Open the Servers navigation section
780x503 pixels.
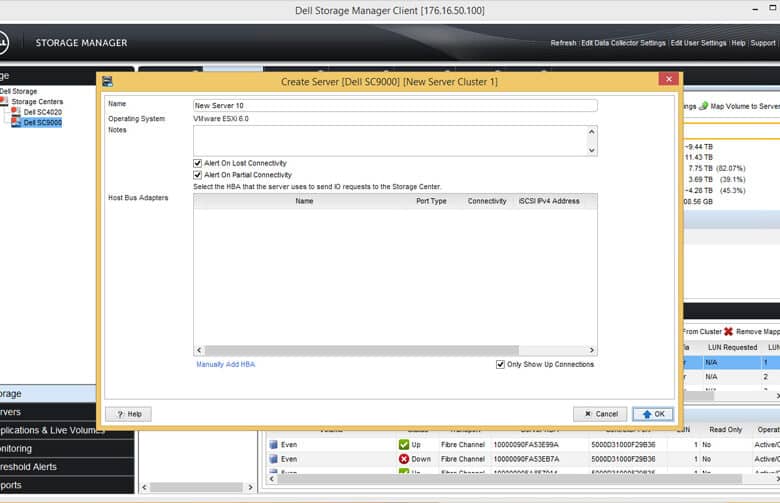[x=48, y=412]
